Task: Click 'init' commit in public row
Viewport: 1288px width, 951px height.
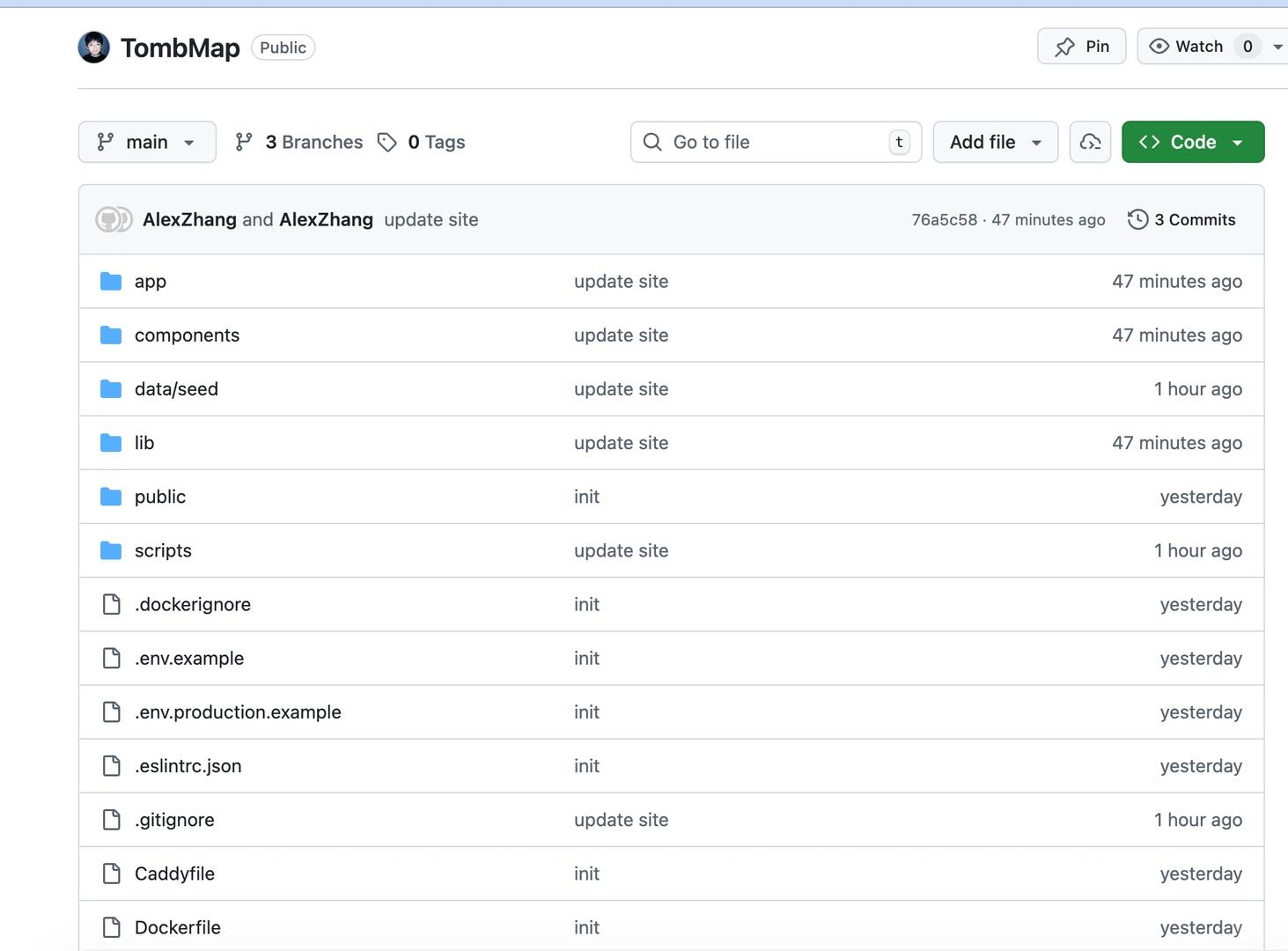Action: [586, 497]
